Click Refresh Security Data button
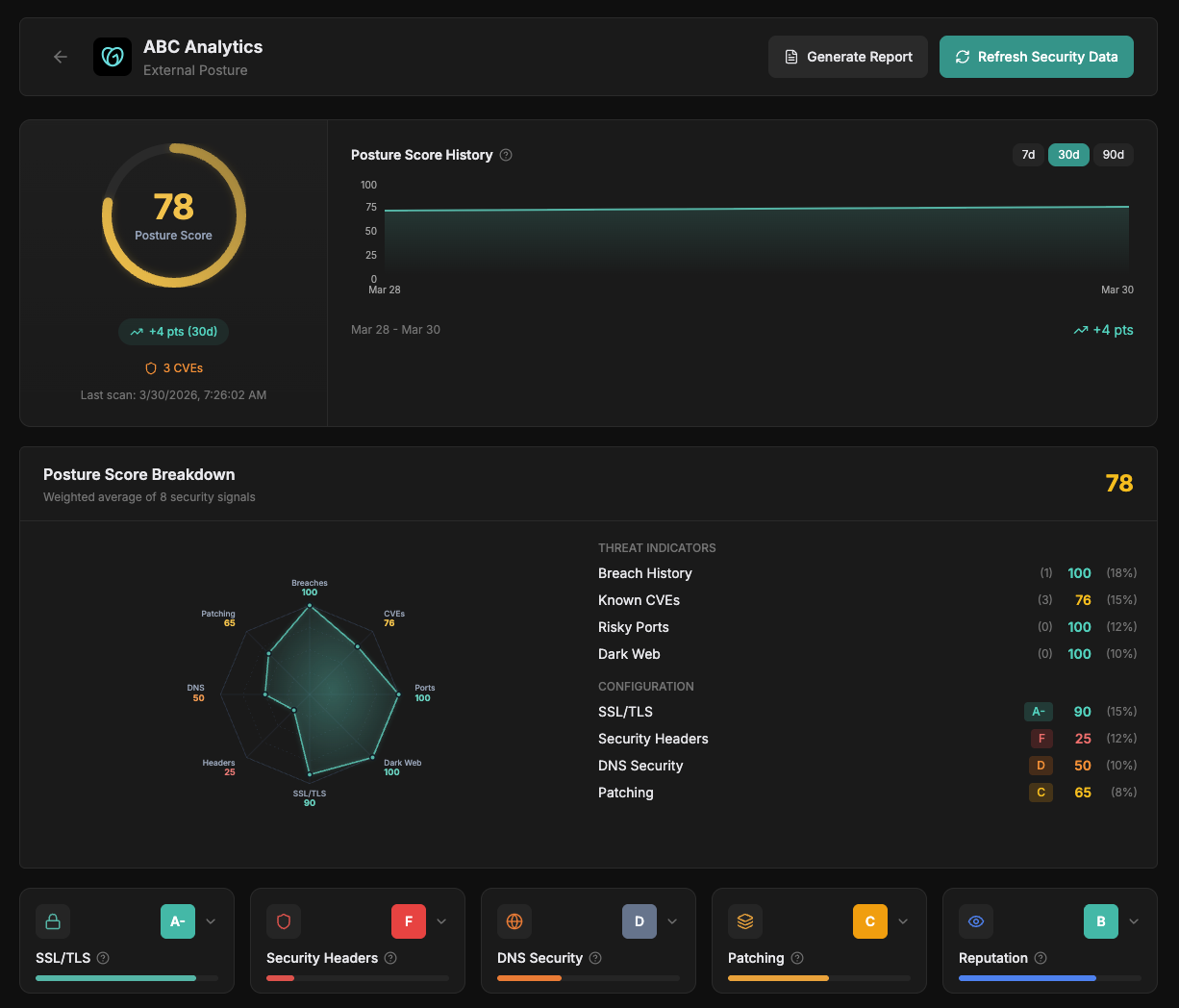This screenshot has width=1179, height=1008. click(x=1037, y=57)
